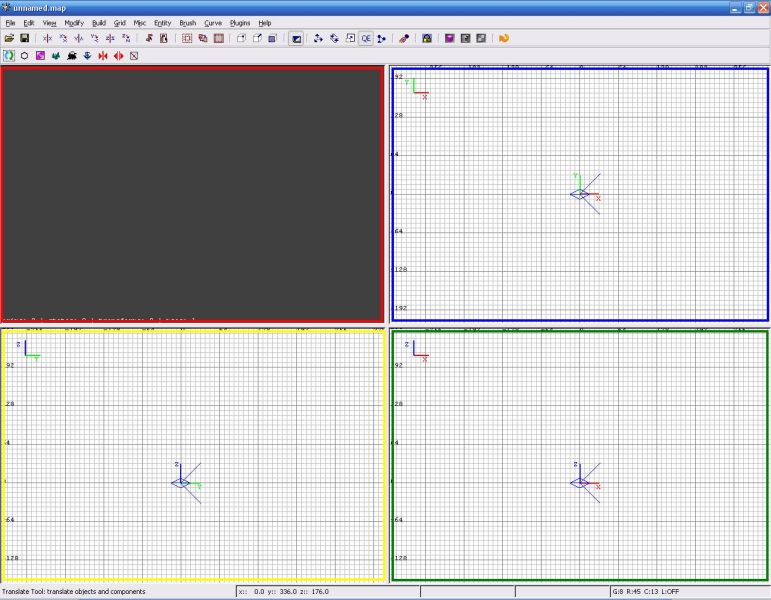Toggle the yellow texture lock icon
Screen dimensions: 771x600
(x=427, y=38)
